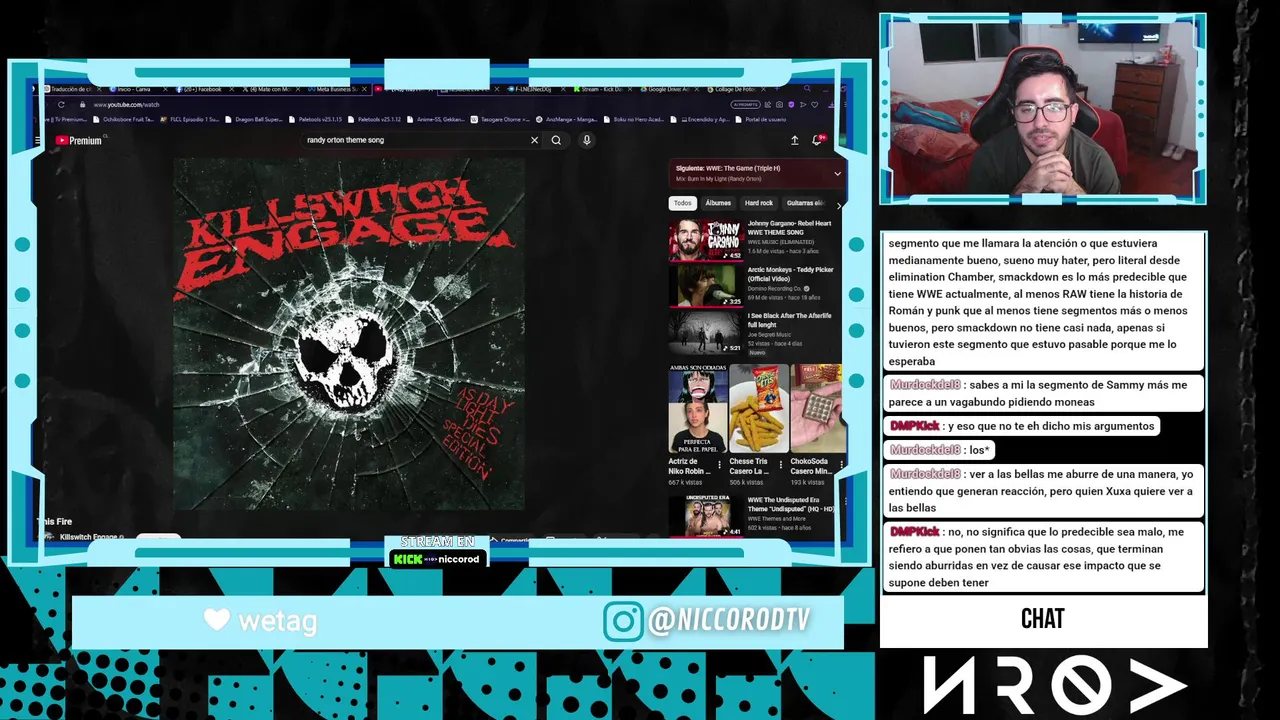Image resolution: width=1280 pixels, height=720 pixels.
Task: Click the heart icon beside wetag
Action: click(217, 620)
